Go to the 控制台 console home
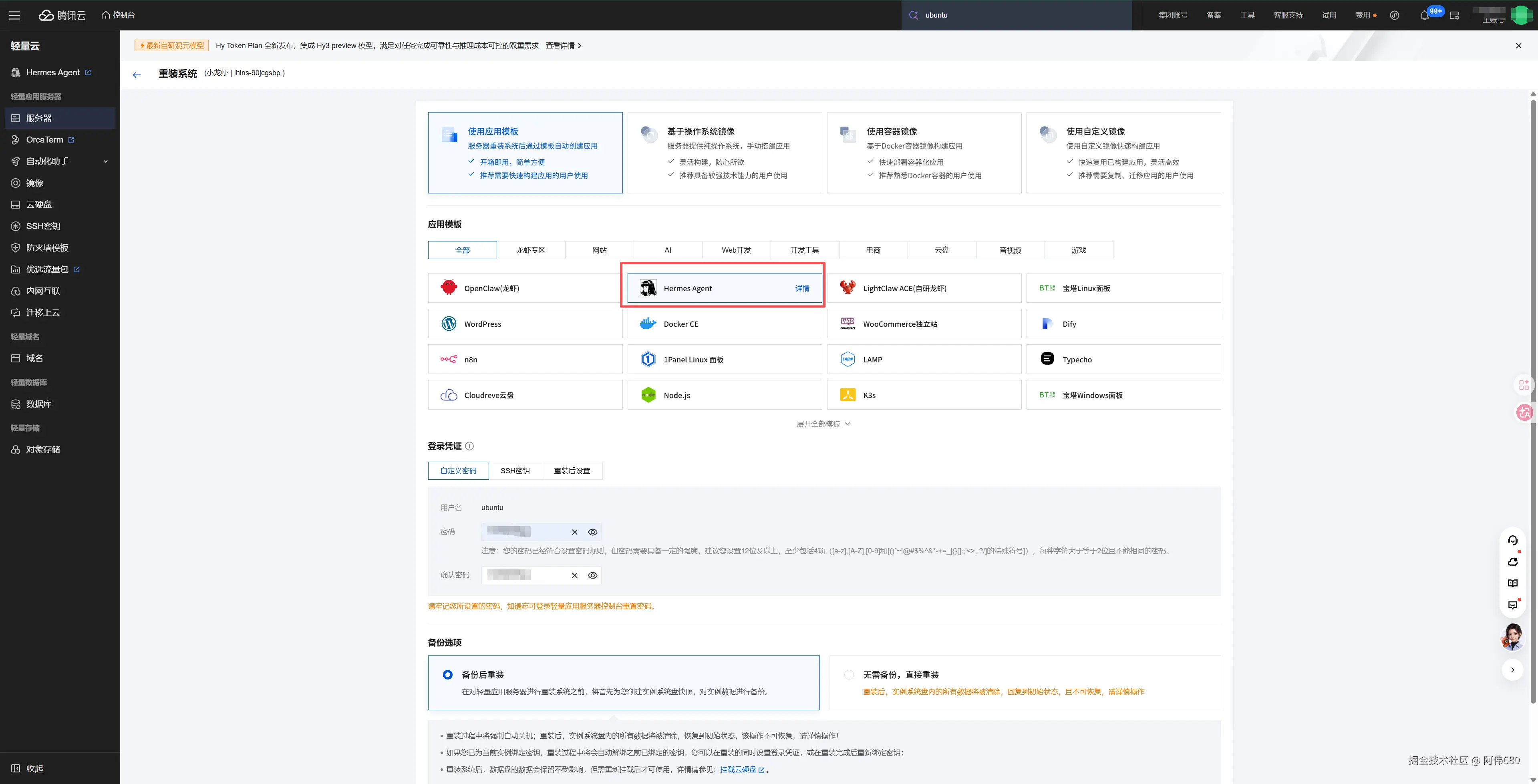Image resolution: width=1538 pixels, height=784 pixels. pyautogui.click(x=118, y=15)
